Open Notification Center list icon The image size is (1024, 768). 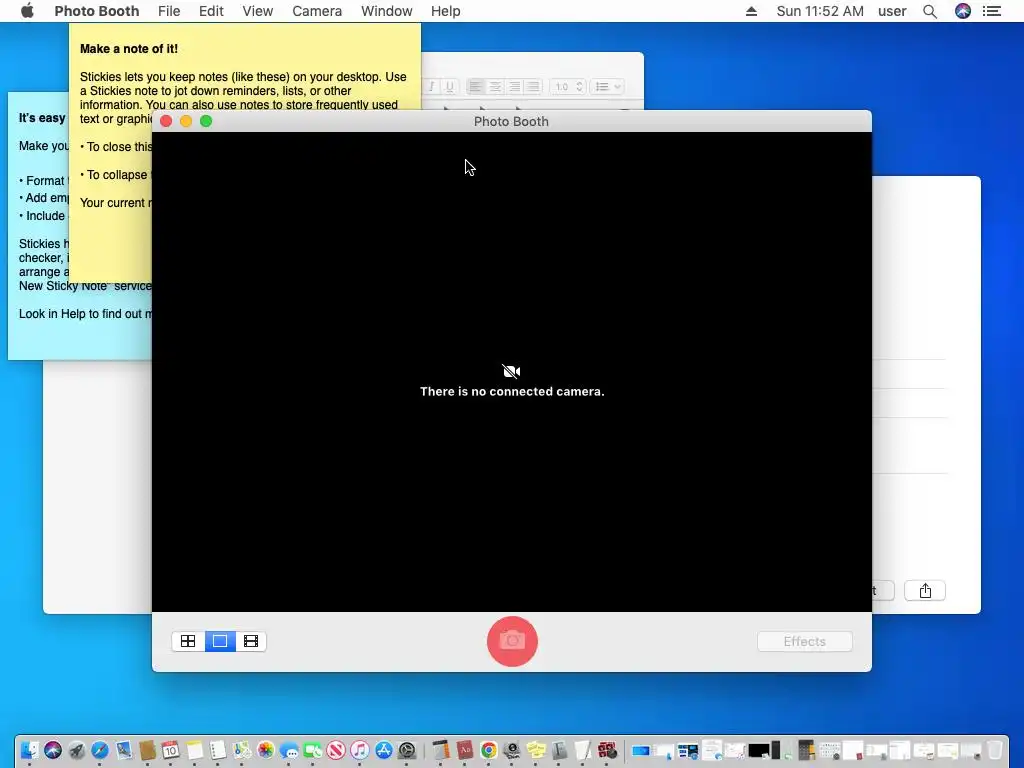click(x=992, y=11)
